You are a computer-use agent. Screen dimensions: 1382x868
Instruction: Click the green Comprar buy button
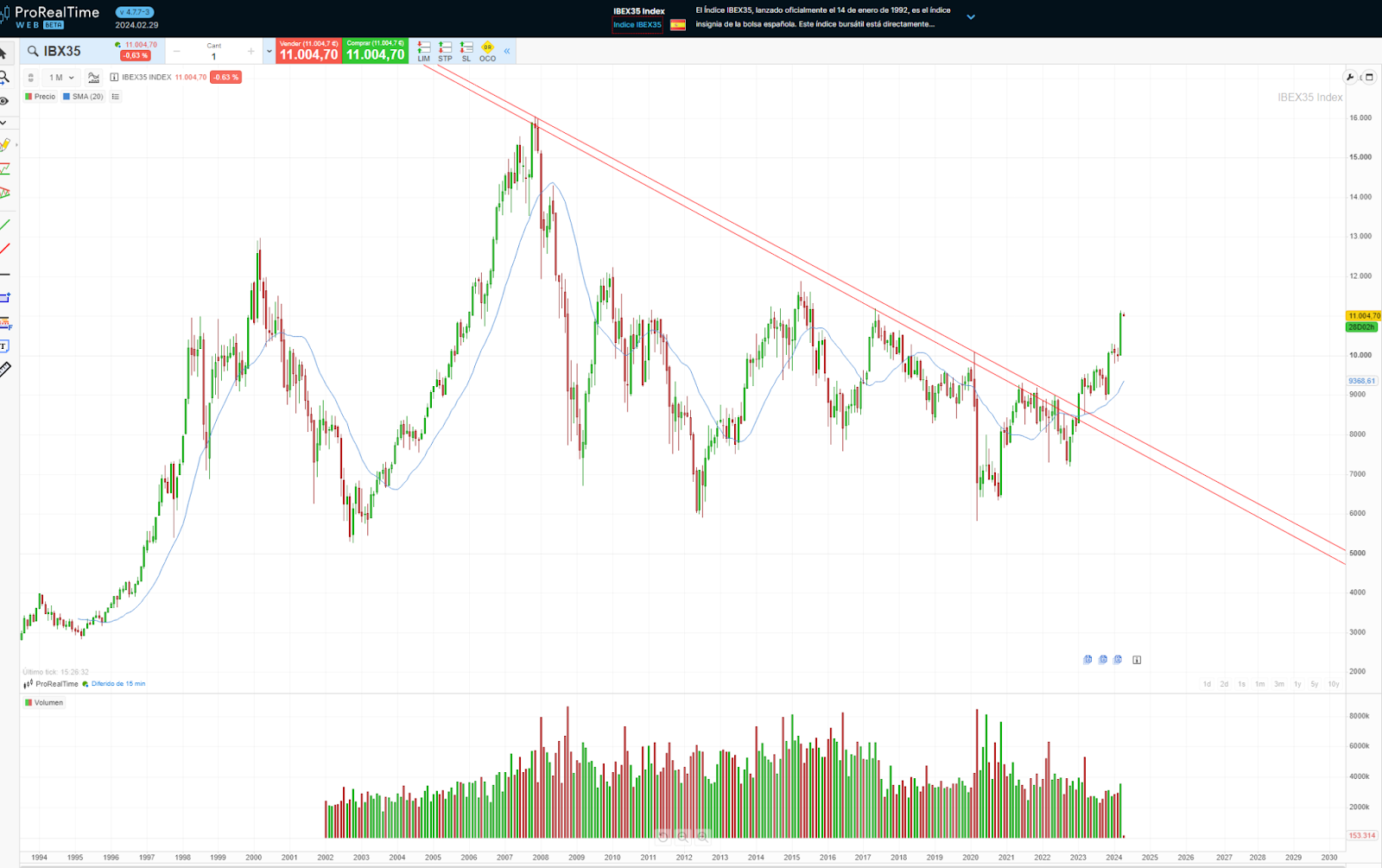[x=376, y=51]
